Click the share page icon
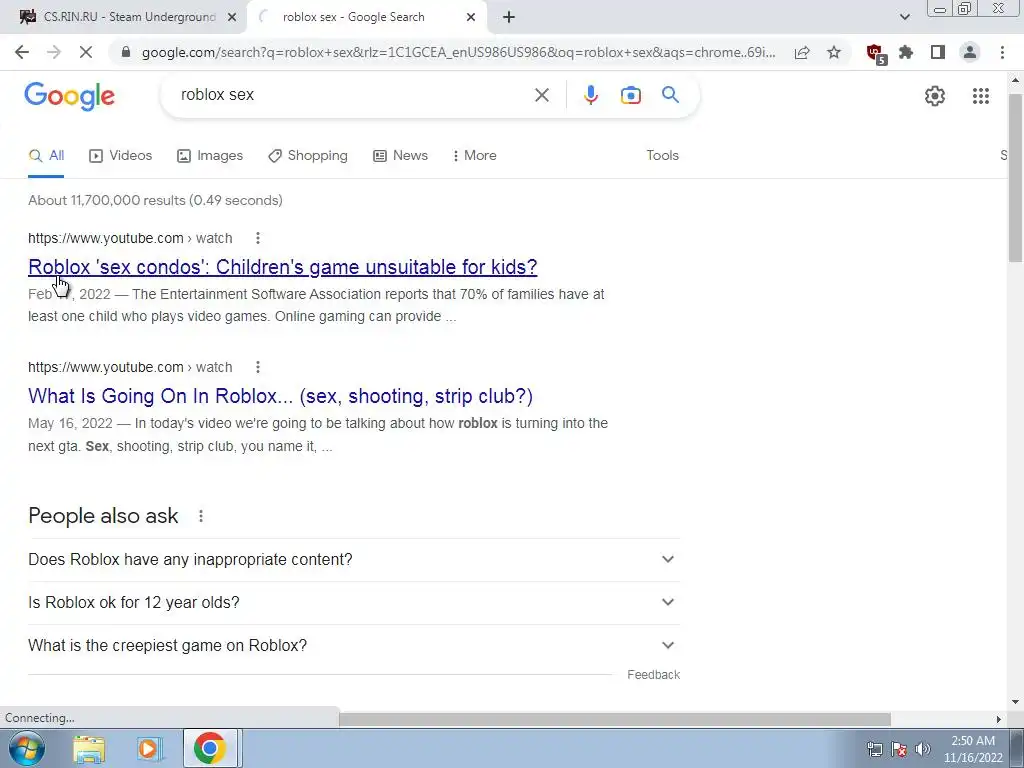The height and width of the screenshot is (768, 1024). [x=802, y=52]
